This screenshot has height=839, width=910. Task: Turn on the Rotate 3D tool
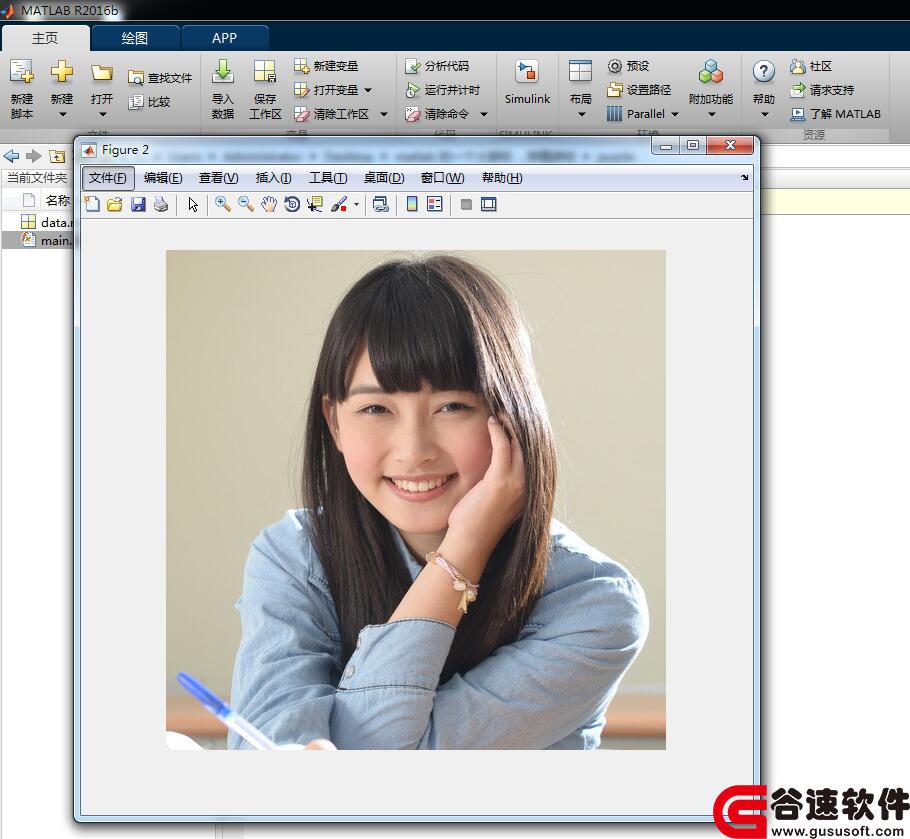pyautogui.click(x=292, y=204)
